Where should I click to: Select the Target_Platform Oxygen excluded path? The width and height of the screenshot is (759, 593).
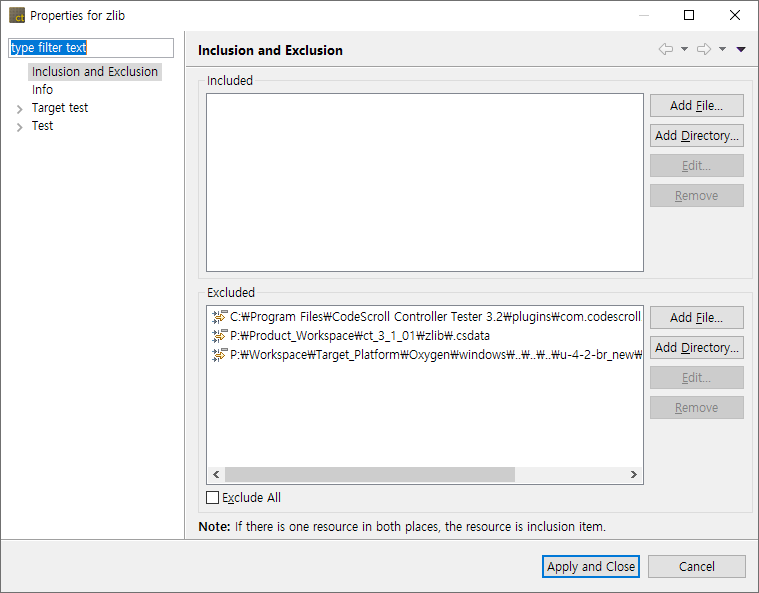tap(430, 355)
